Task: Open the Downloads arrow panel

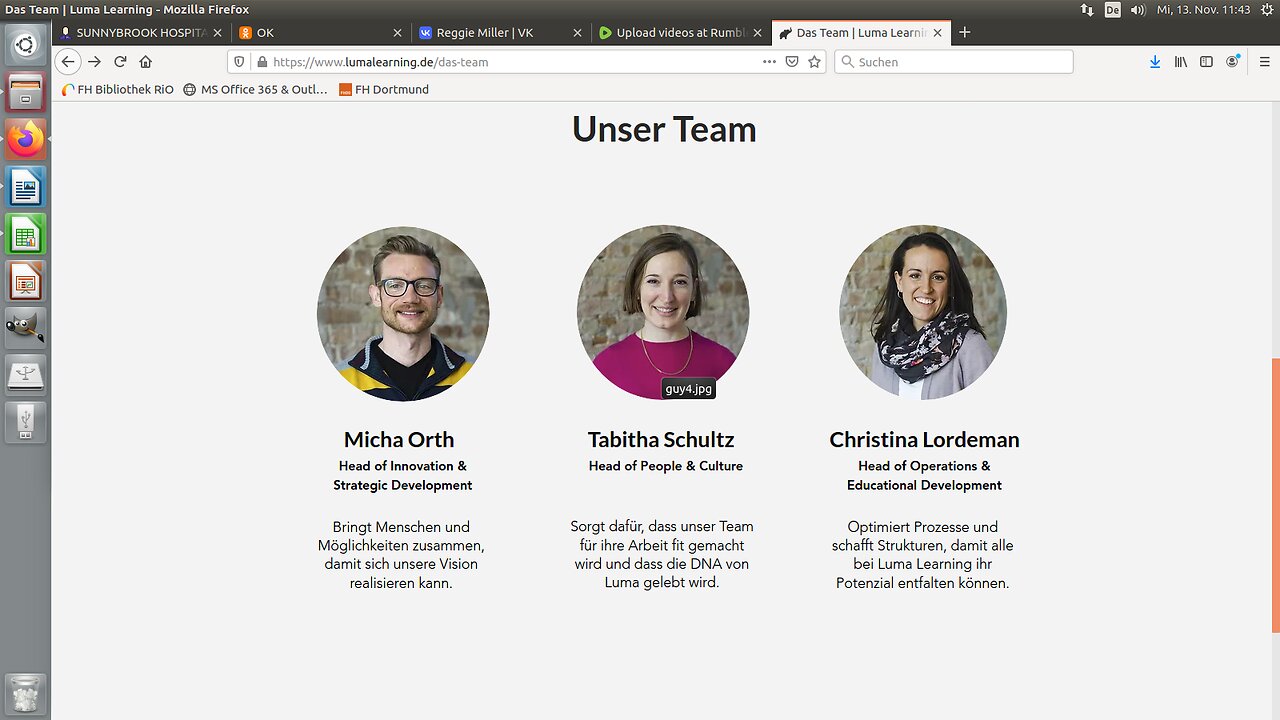Action: point(1155,62)
